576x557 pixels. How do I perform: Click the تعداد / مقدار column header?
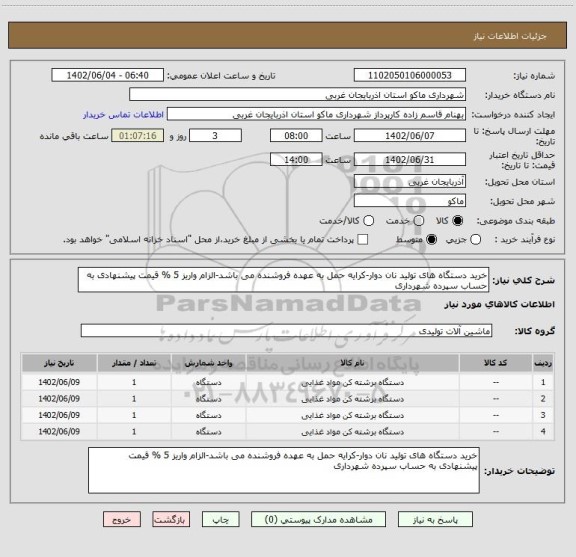pyautogui.click(x=134, y=363)
